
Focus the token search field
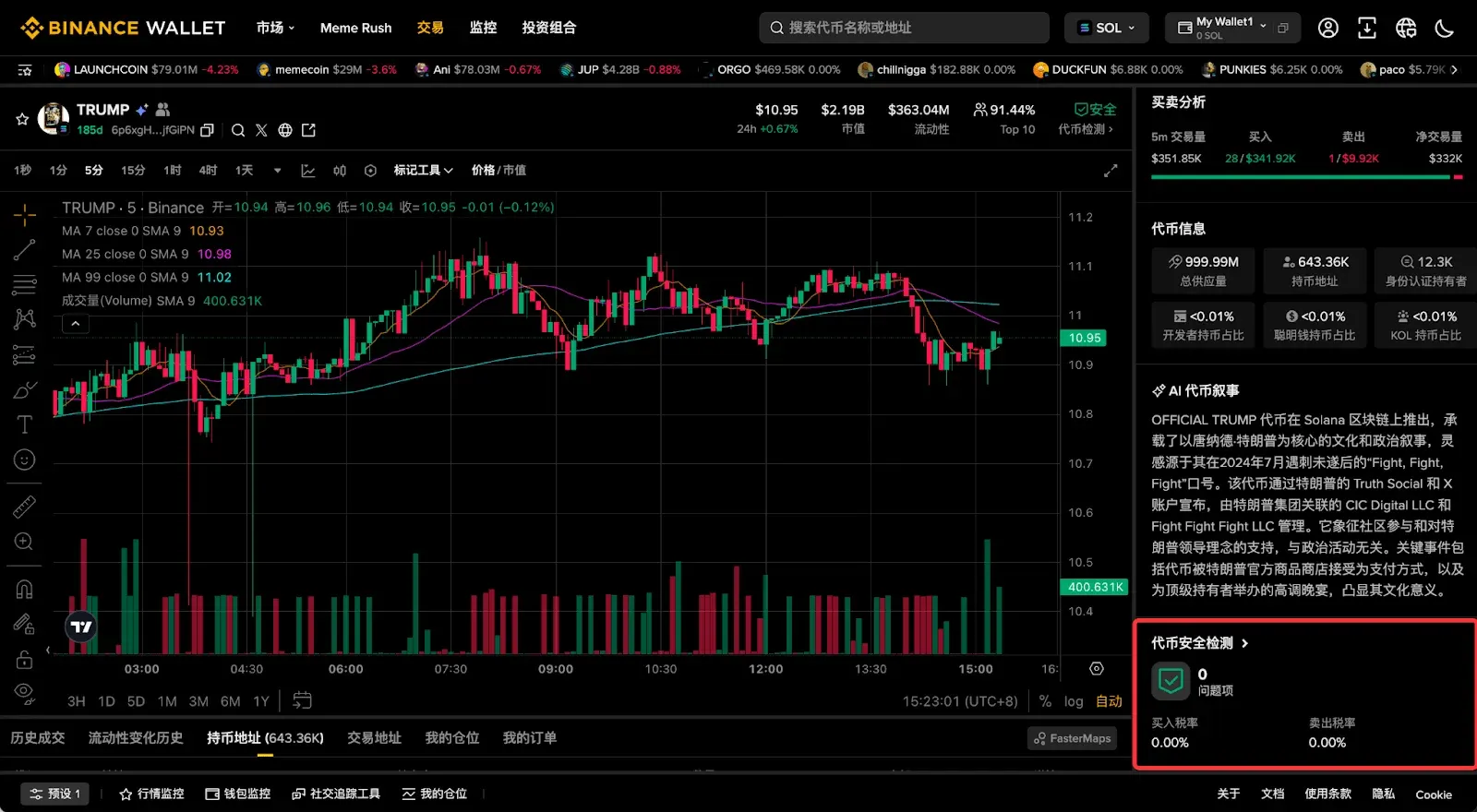904,28
